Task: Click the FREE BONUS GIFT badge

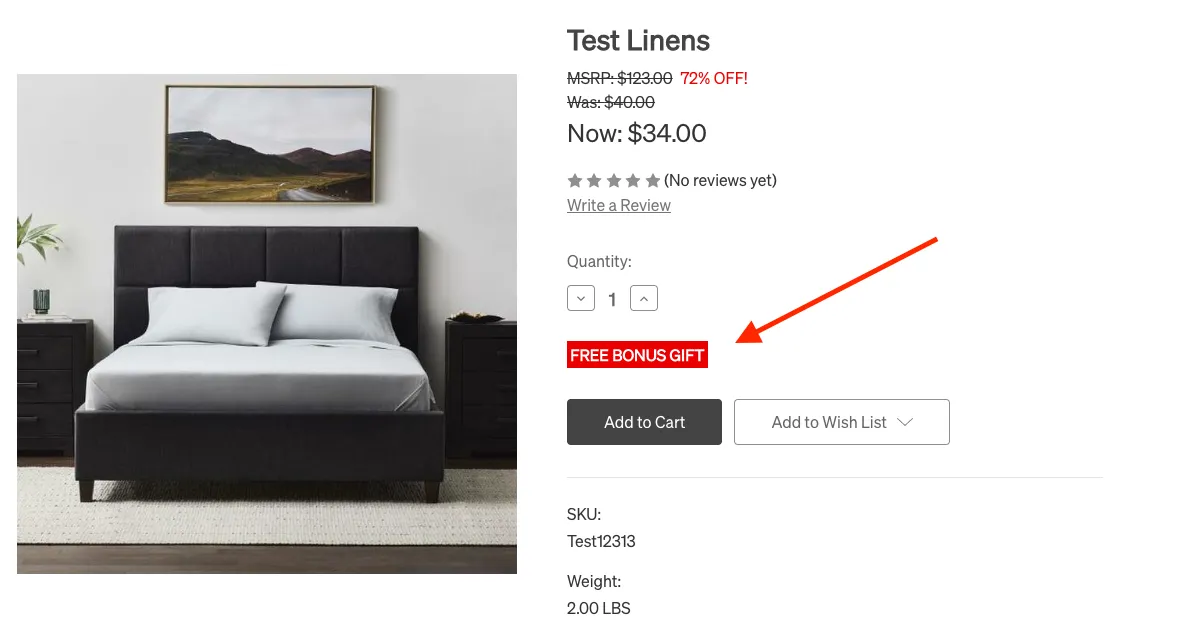Action: [x=637, y=354]
